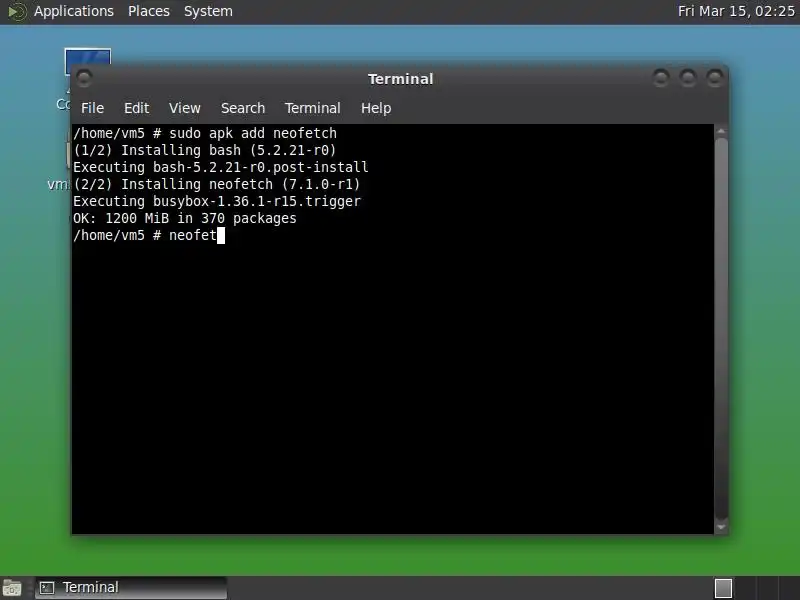800x600 pixels.
Task: Click the scrollbar up arrow in Terminal
Action: (721, 132)
